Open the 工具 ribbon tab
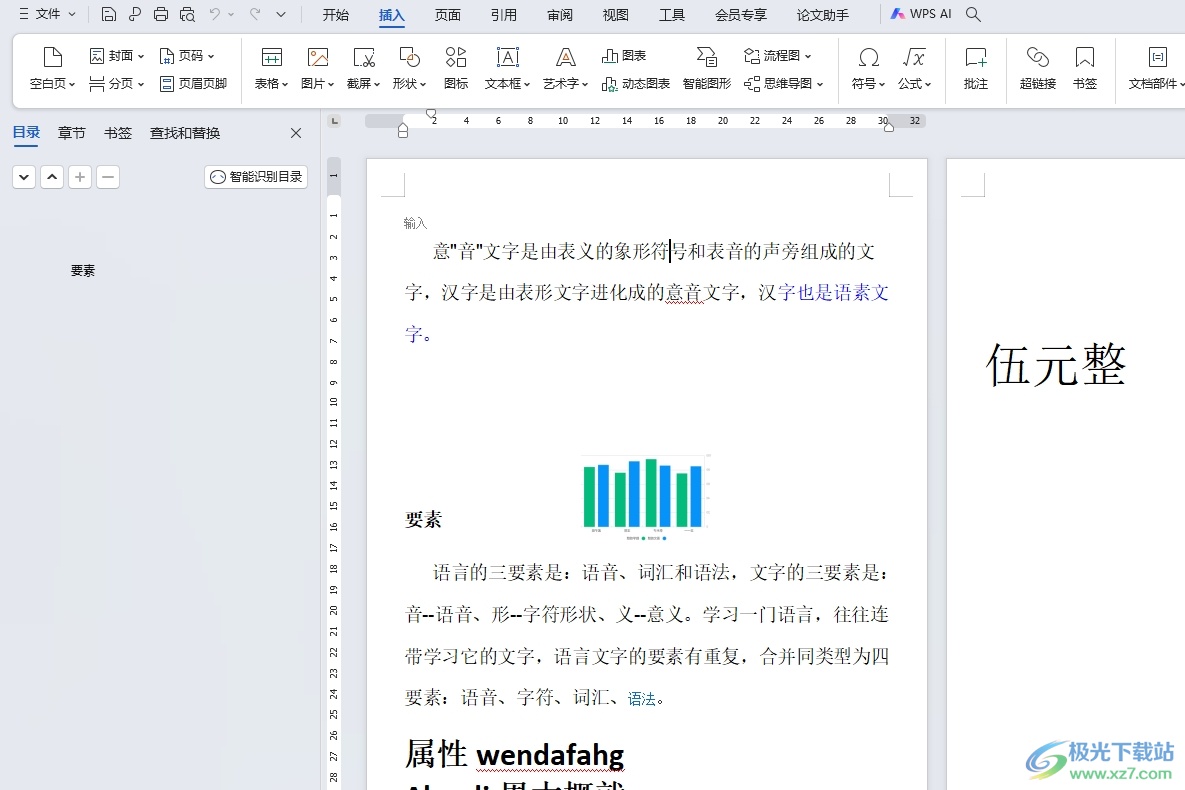 coord(671,15)
